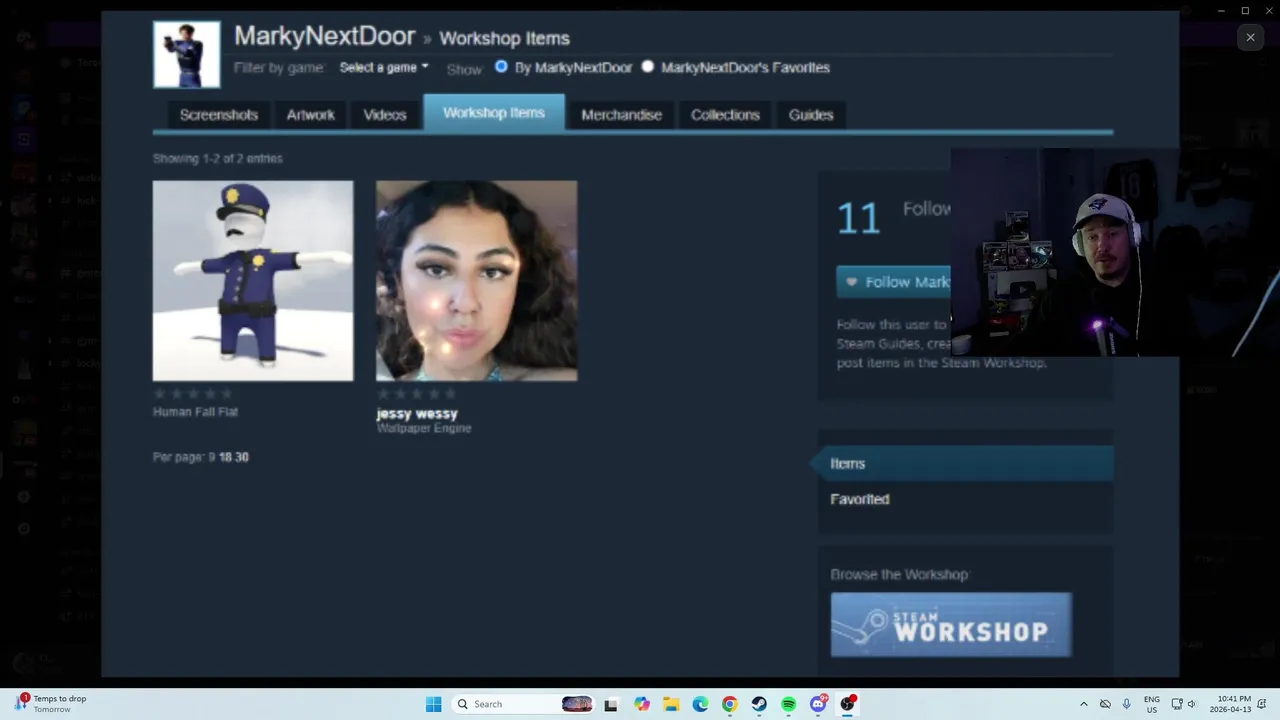
Task: Click the microphone tray icon
Action: point(1127,704)
